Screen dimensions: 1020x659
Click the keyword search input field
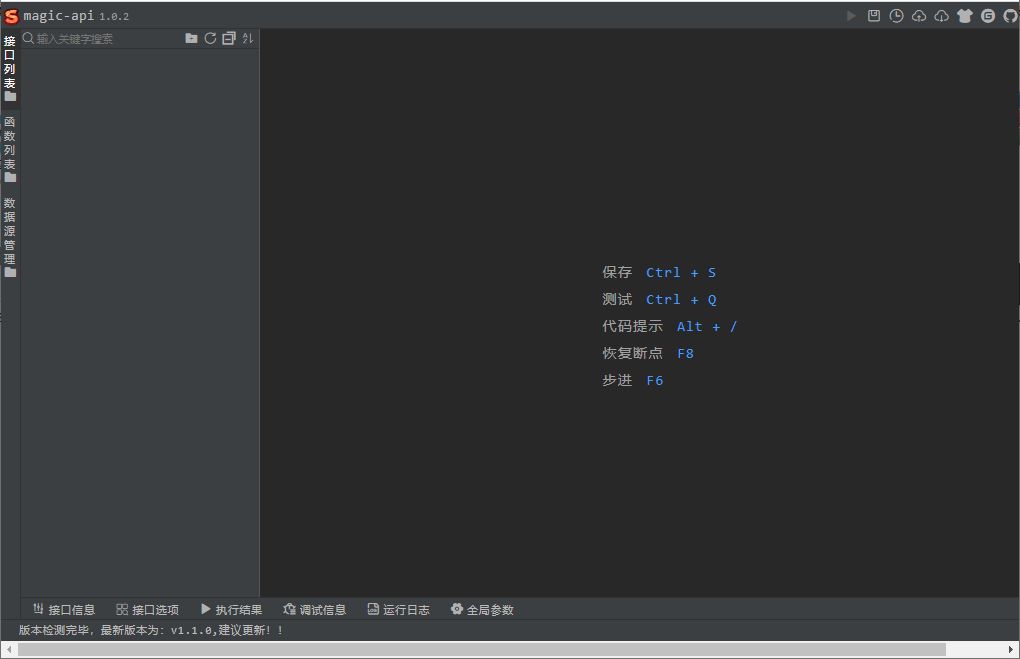tap(100, 38)
